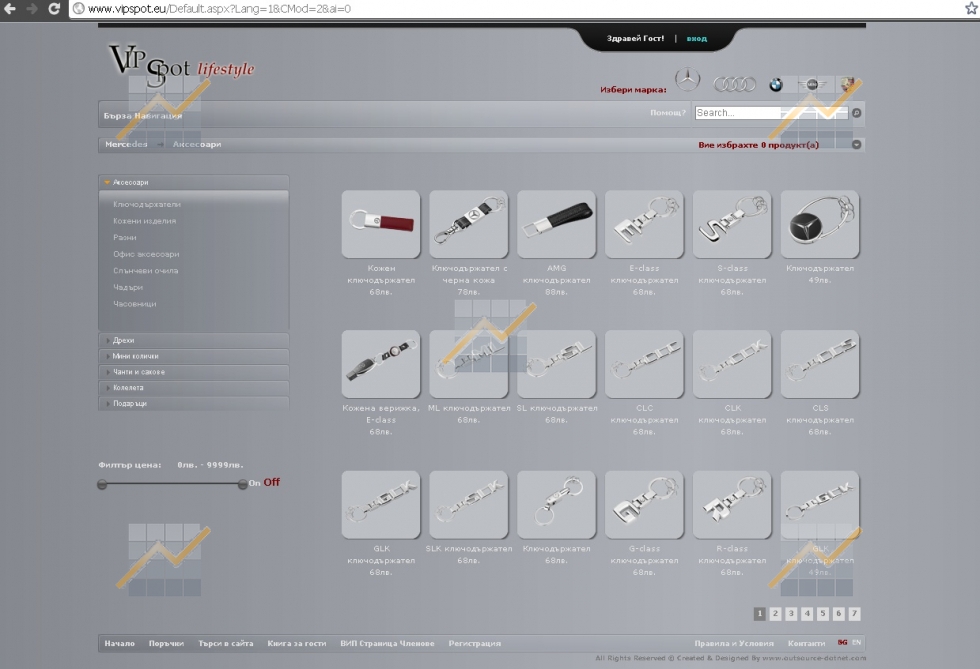Open the Поръчки footer link
This screenshot has height=669, width=980.
tap(166, 643)
